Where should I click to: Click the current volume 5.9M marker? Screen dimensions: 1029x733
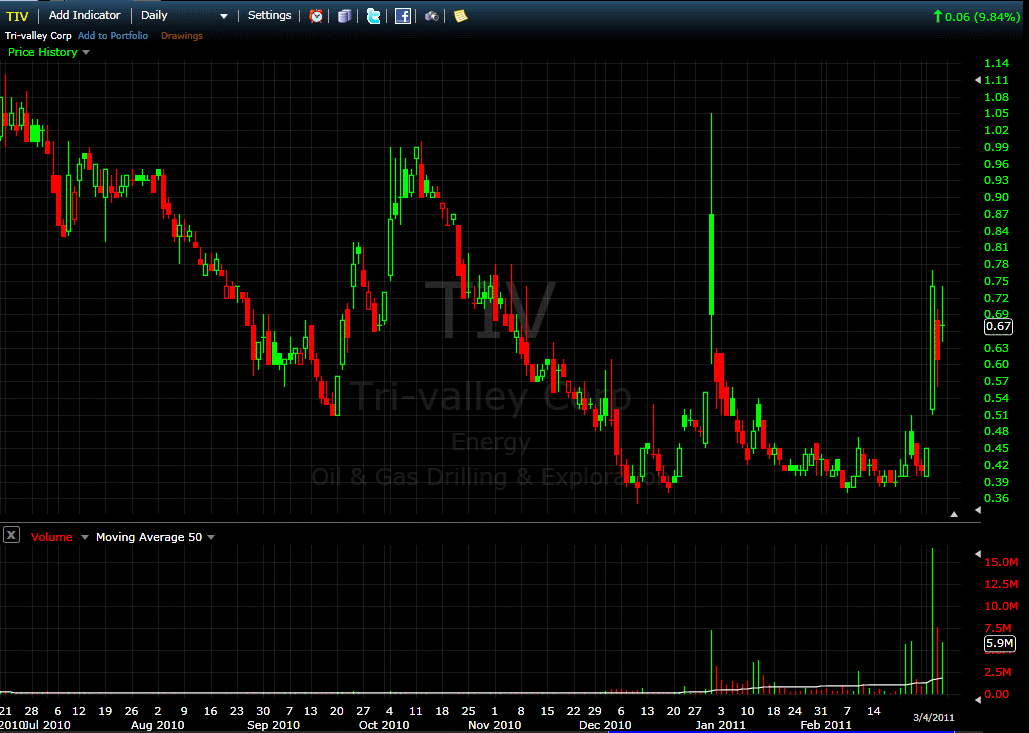999,644
